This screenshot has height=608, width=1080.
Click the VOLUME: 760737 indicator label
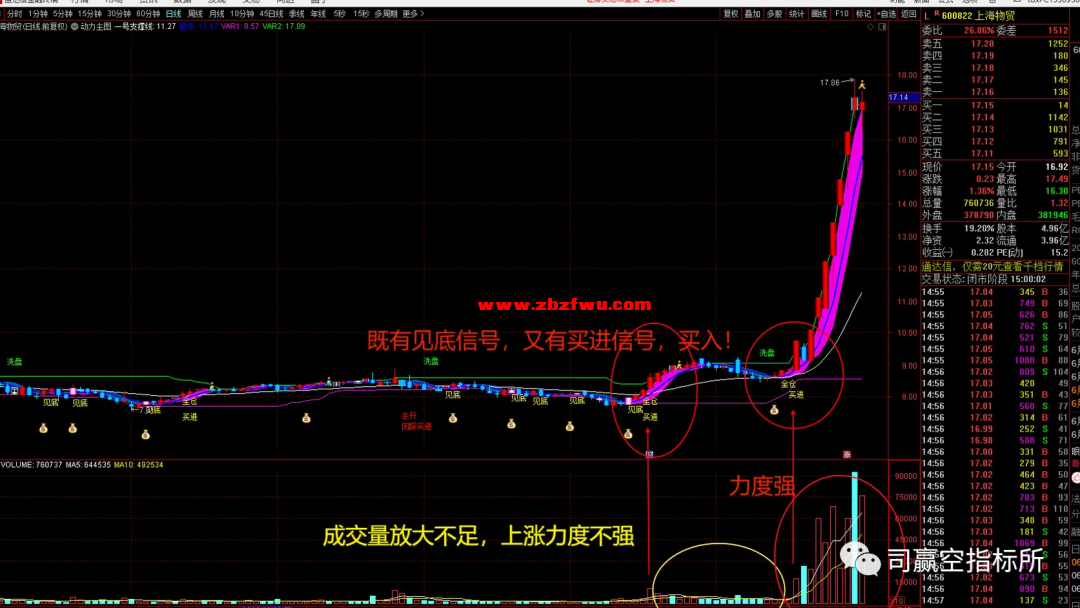pos(32,465)
